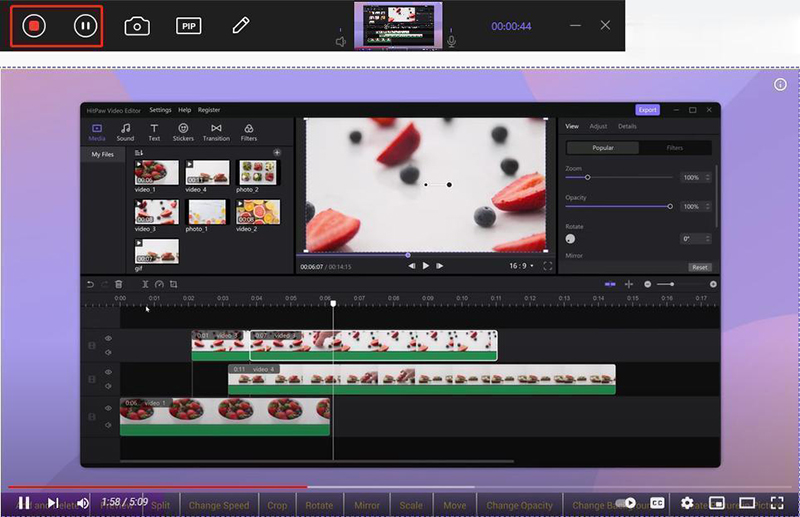Viewport: 800px width, 517px height.
Task: Open the Text panel
Action: pos(154,132)
